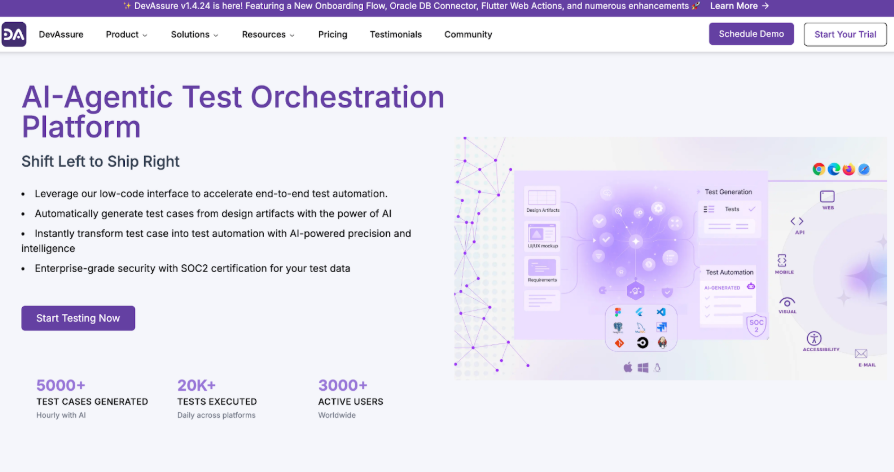The width and height of the screenshot is (894, 472).
Task: Click the Requirements card
Action: pos(542,270)
